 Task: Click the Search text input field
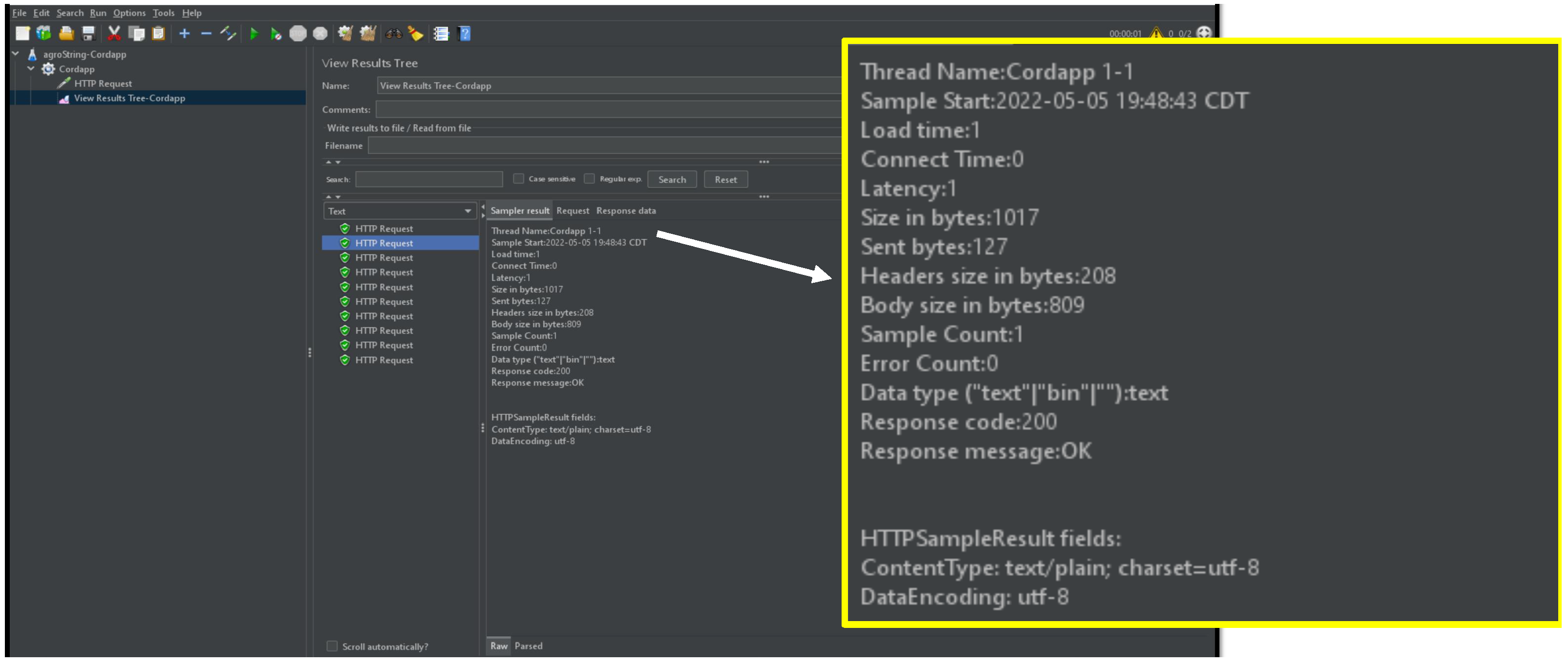coord(429,179)
